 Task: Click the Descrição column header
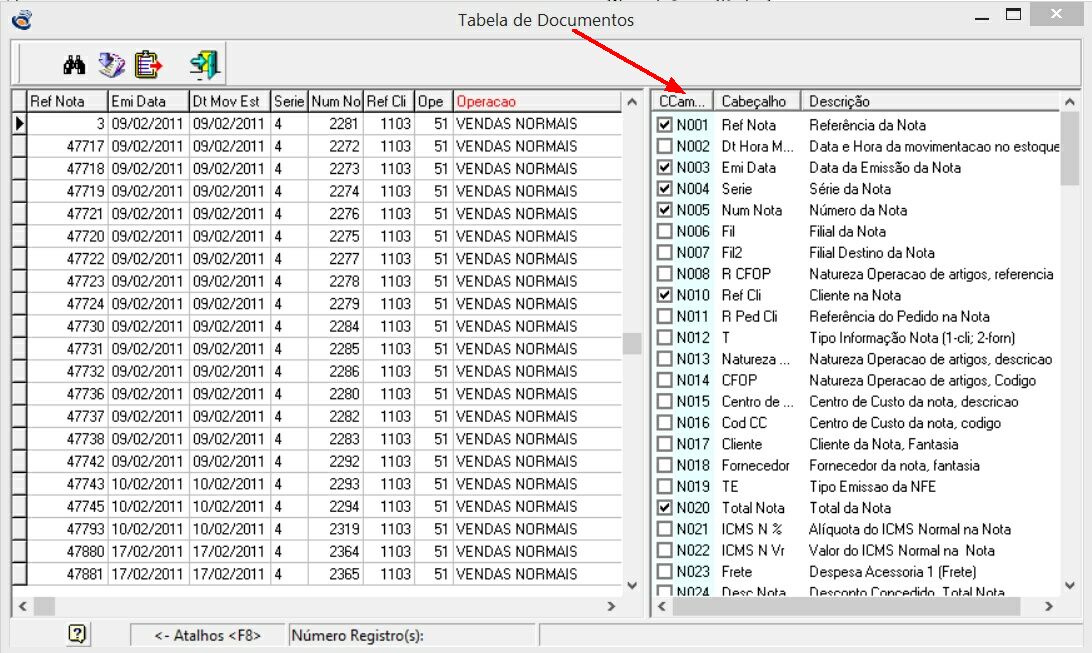click(x=930, y=101)
